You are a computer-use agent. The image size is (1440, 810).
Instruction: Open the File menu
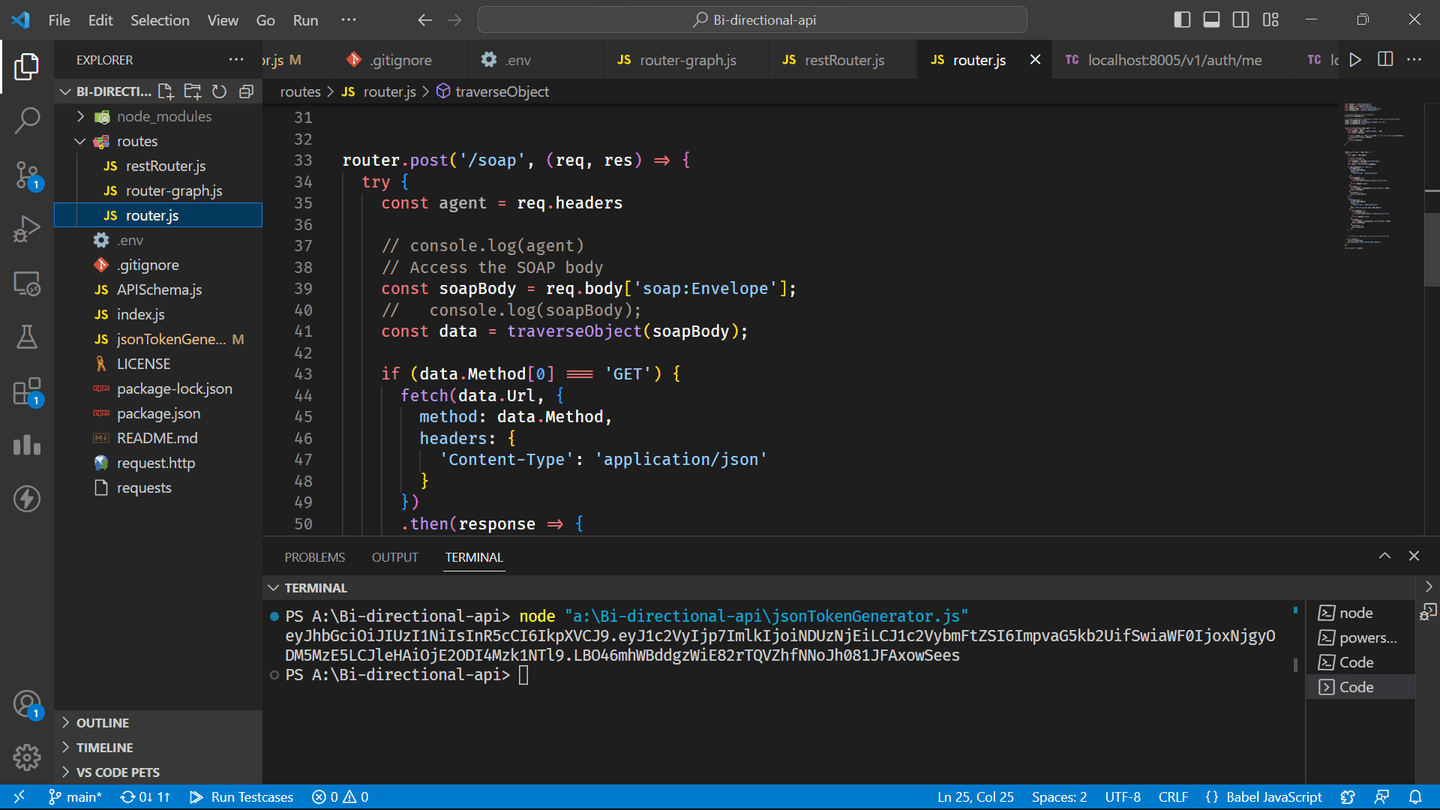pyautogui.click(x=59, y=20)
